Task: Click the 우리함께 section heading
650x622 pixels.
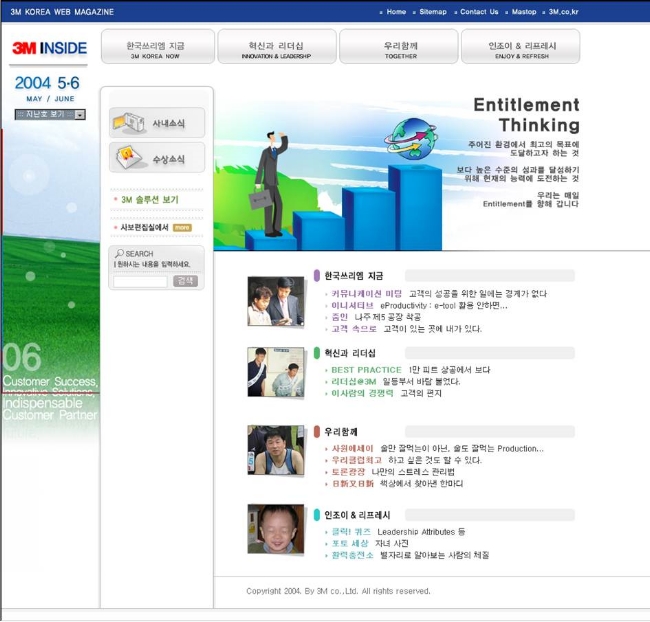Action: [341, 432]
